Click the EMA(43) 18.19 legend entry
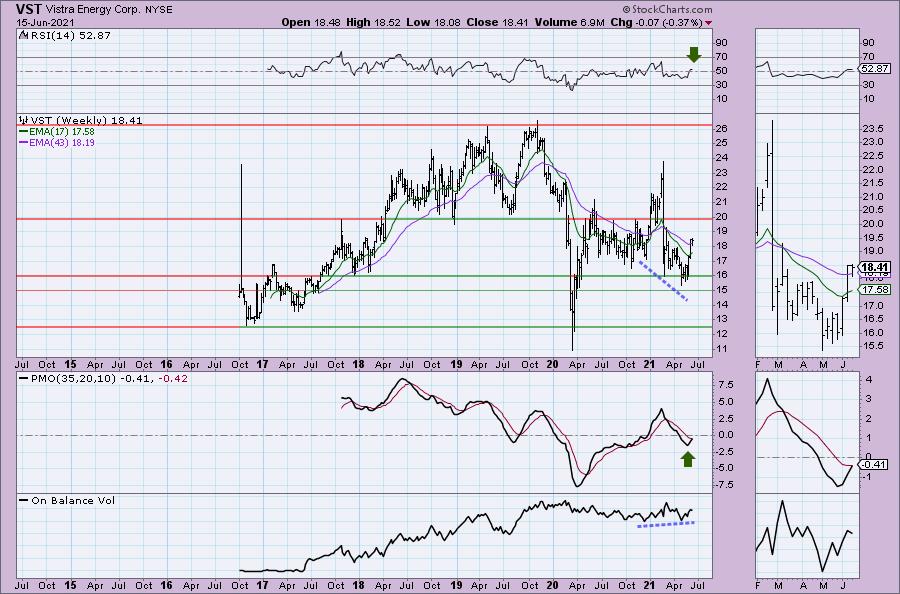Viewport: 900px width, 594px height. coord(61,142)
